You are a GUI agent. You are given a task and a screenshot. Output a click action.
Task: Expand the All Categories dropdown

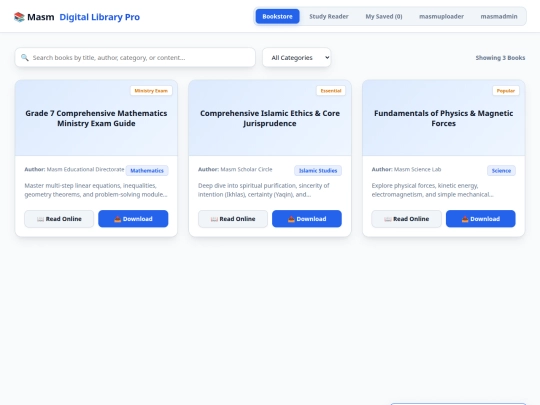pos(297,58)
